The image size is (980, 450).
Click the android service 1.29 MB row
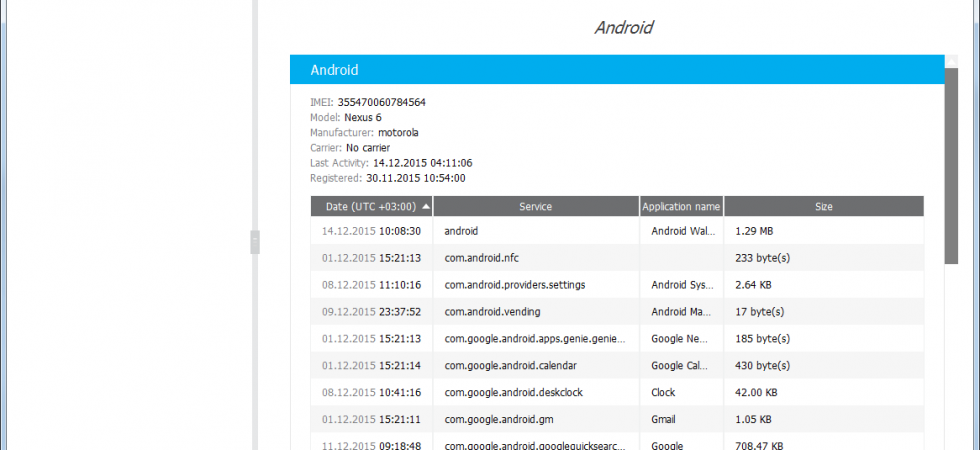(617, 231)
